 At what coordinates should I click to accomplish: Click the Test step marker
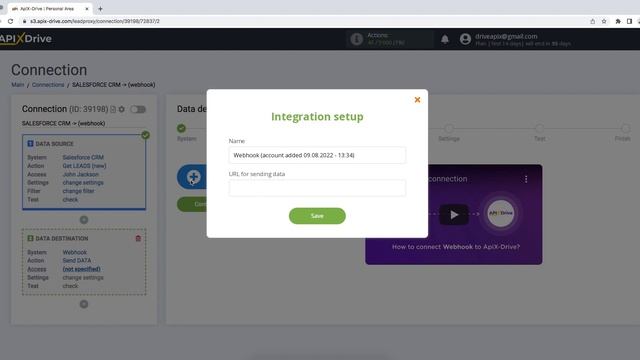(540, 129)
